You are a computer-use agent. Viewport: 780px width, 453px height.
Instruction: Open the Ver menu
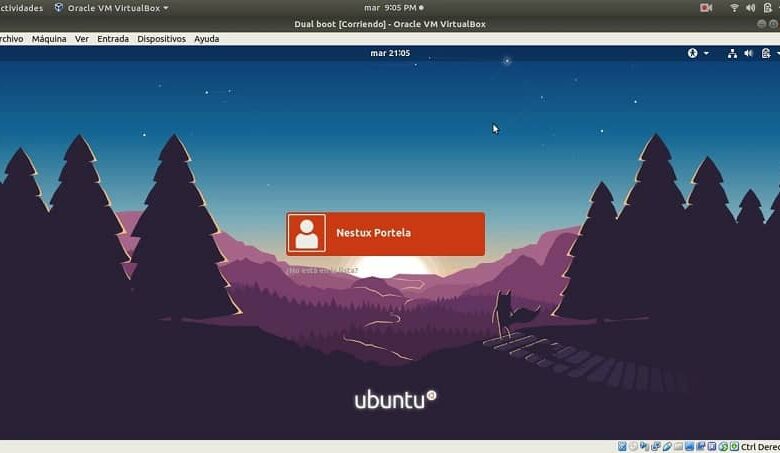82,39
